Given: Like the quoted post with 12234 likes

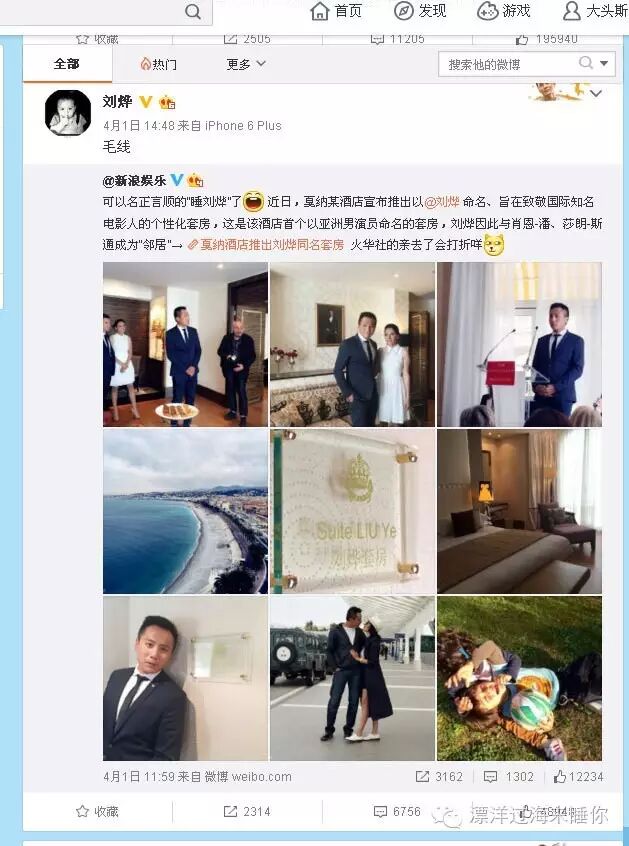Looking at the screenshot, I should [x=560, y=776].
